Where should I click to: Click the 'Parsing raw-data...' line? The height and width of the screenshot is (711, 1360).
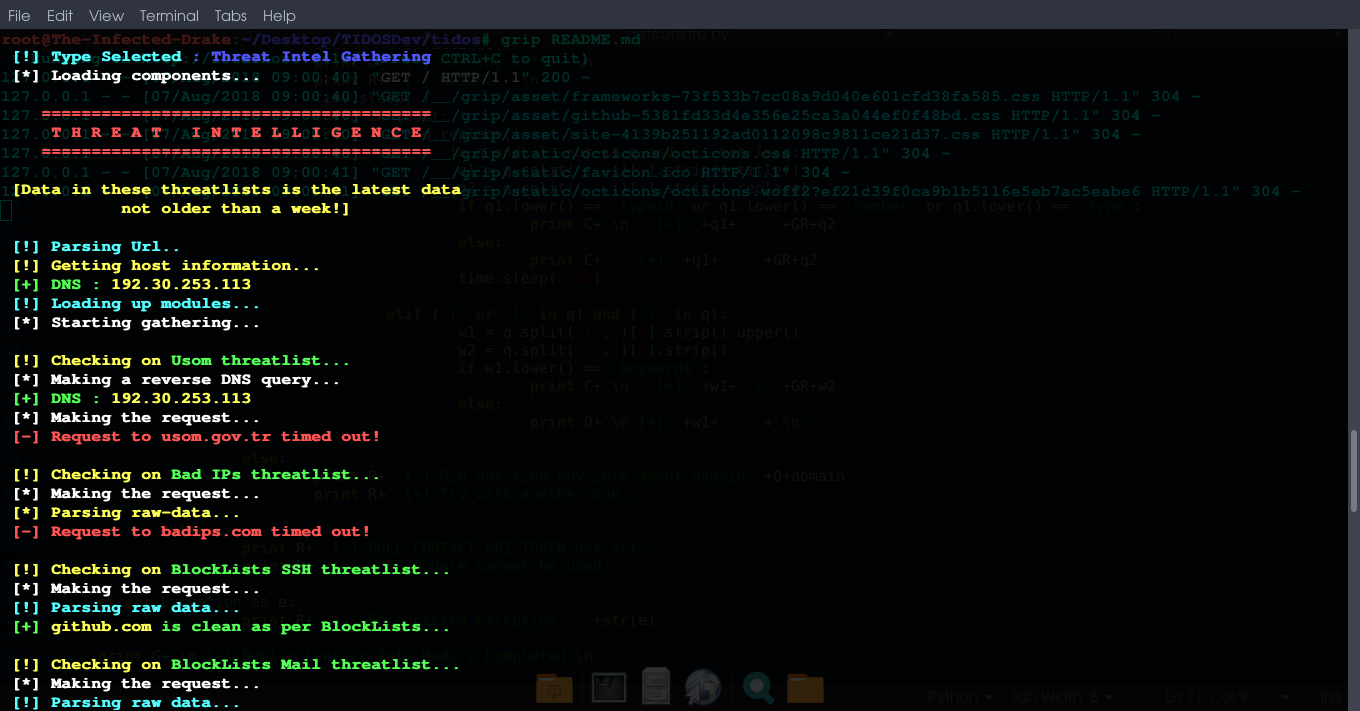click(x=127, y=513)
